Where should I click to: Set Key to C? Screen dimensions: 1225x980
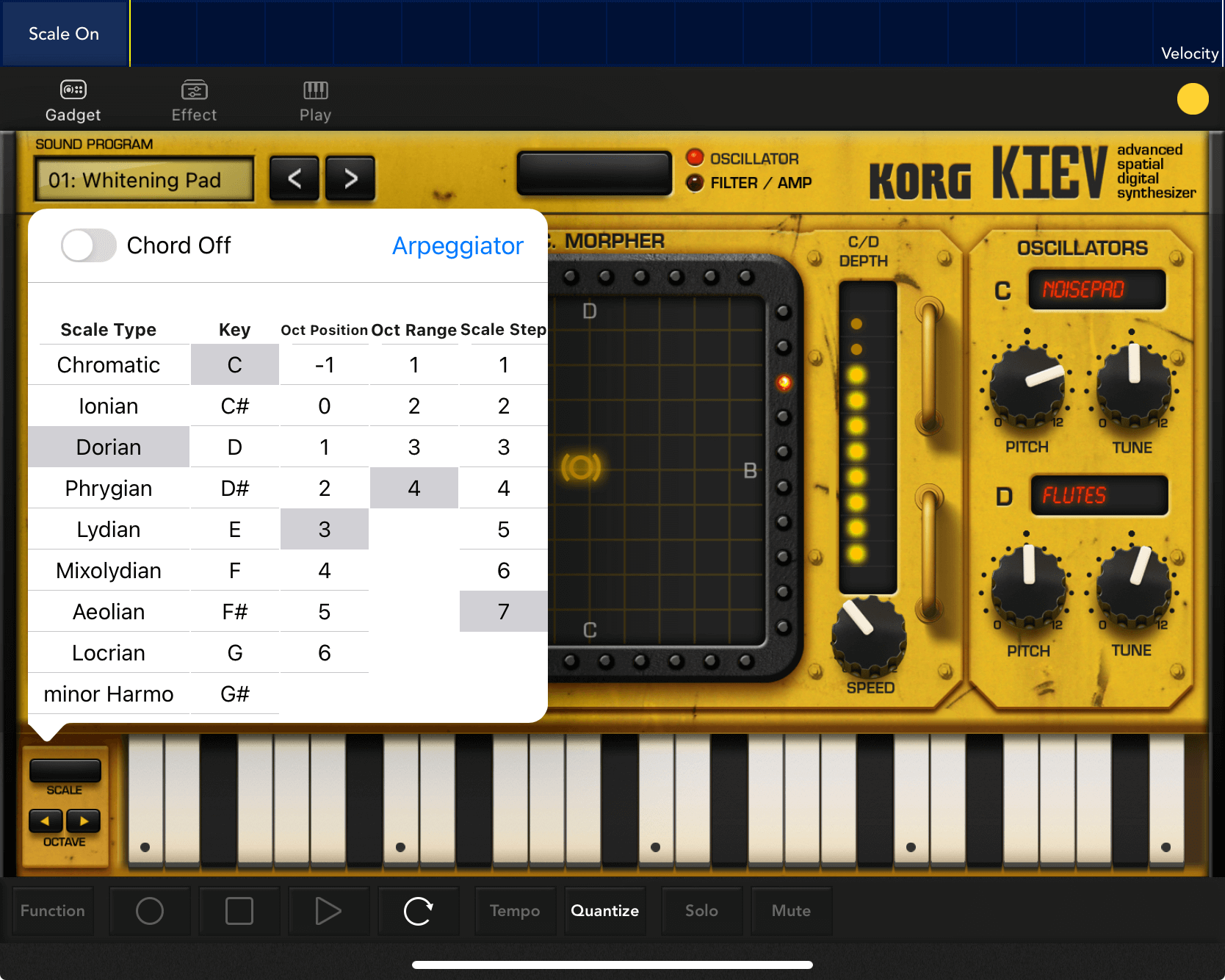tap(235, 365)
